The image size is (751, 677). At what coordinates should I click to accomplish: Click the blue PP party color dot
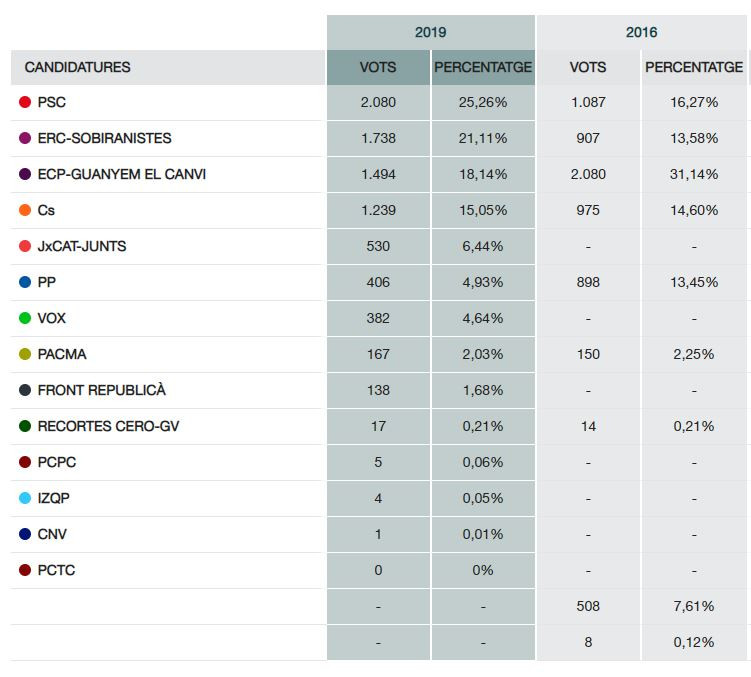coord(25,282)
